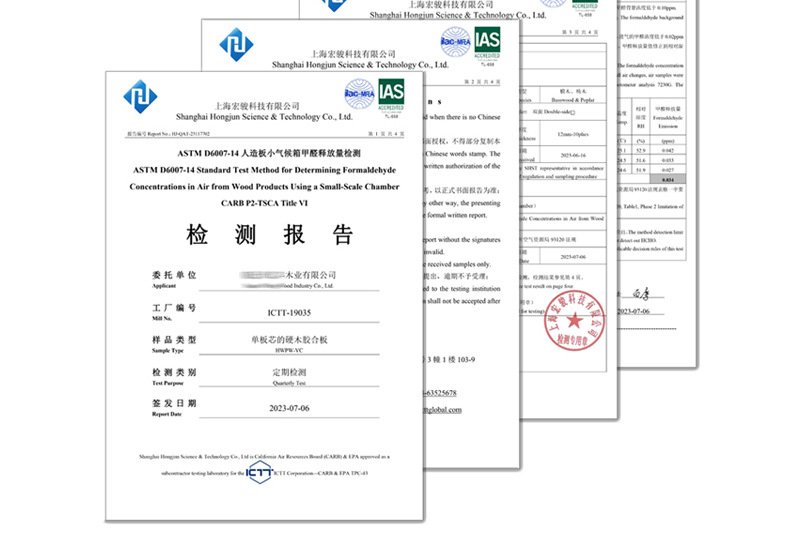Click the received date '2023-06-16' on page three
The height and width of the screenshot is (546, 800).
[x=573, y=155]
